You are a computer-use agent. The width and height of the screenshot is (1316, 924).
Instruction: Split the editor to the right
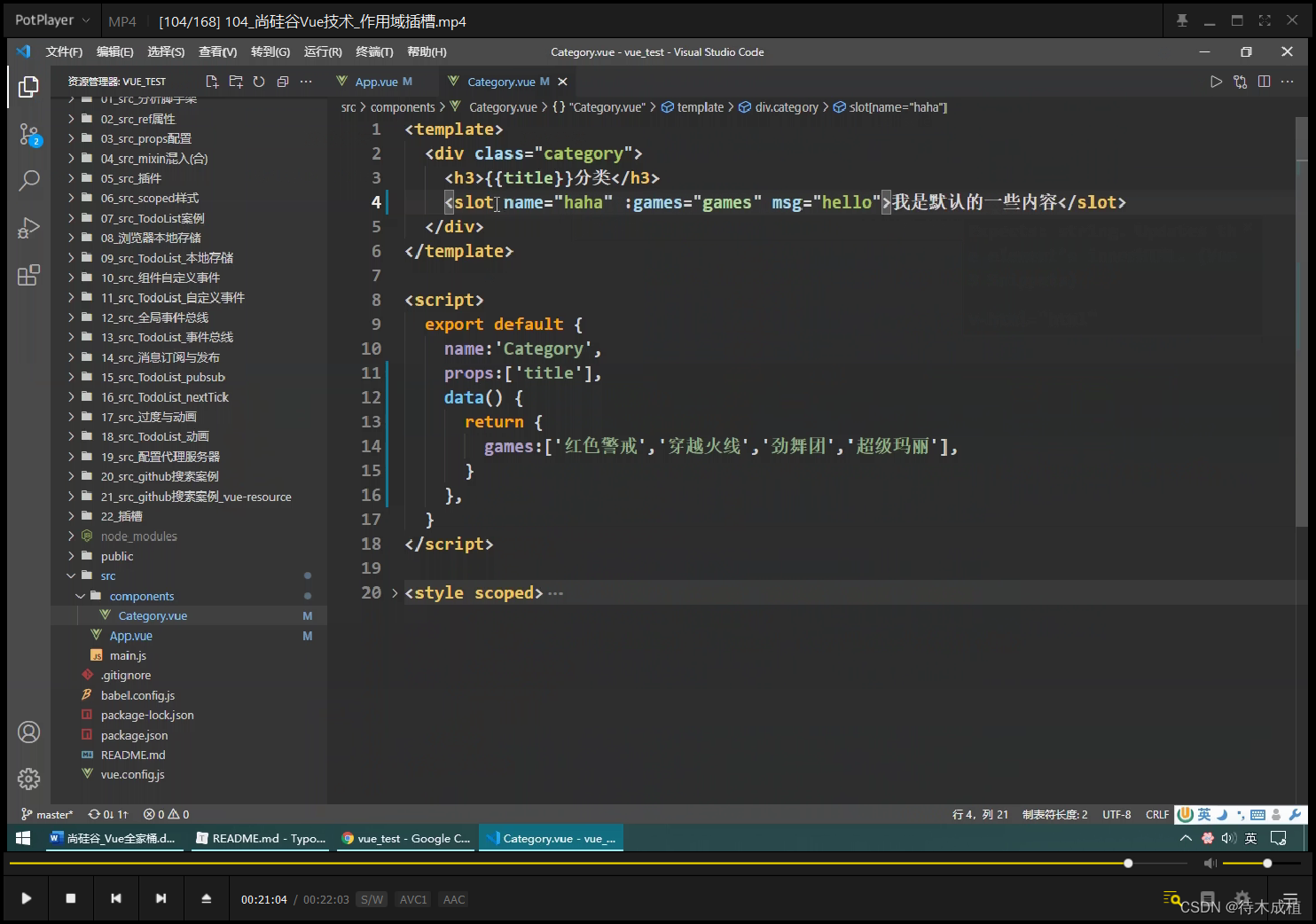tap(1264, 82)
